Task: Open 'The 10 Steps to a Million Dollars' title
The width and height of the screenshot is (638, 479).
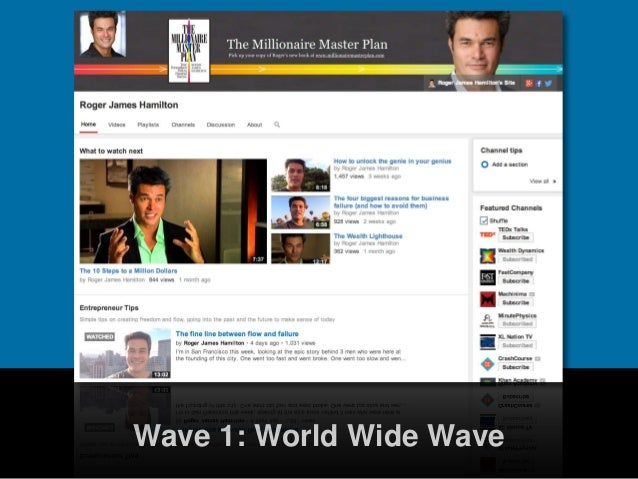Action: pyautogui.click(x=129, y=271)
